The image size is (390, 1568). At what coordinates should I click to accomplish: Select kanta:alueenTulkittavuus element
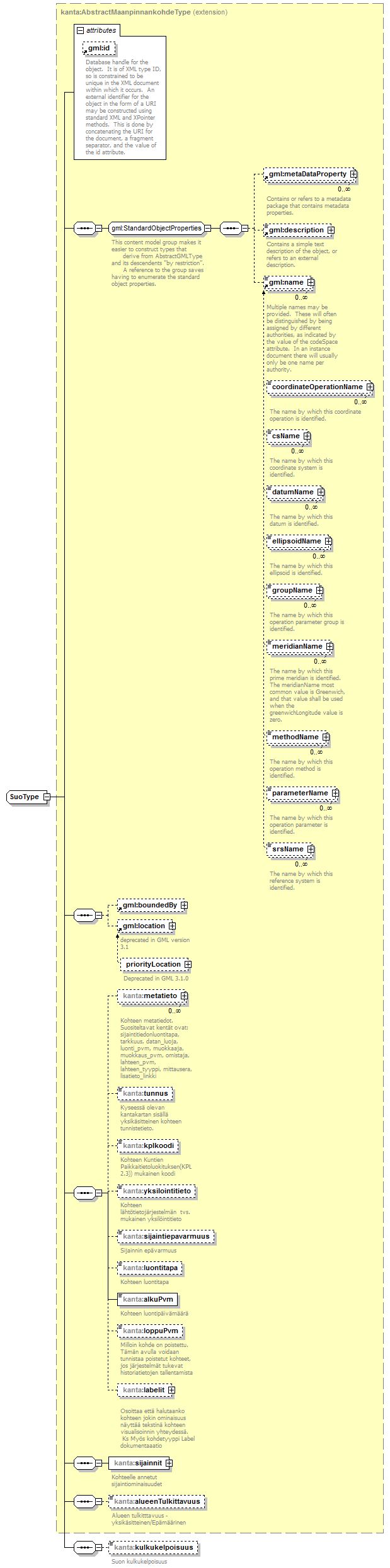(x=157, y=1501)
